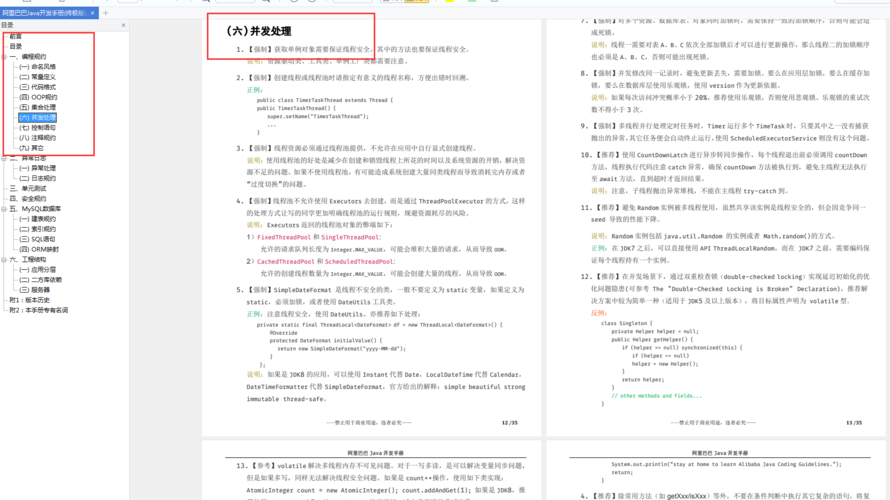This screenshot has width=890, height=500.
Task: Click the red SingleThreadPool text
Action: (x=350, y=237)
